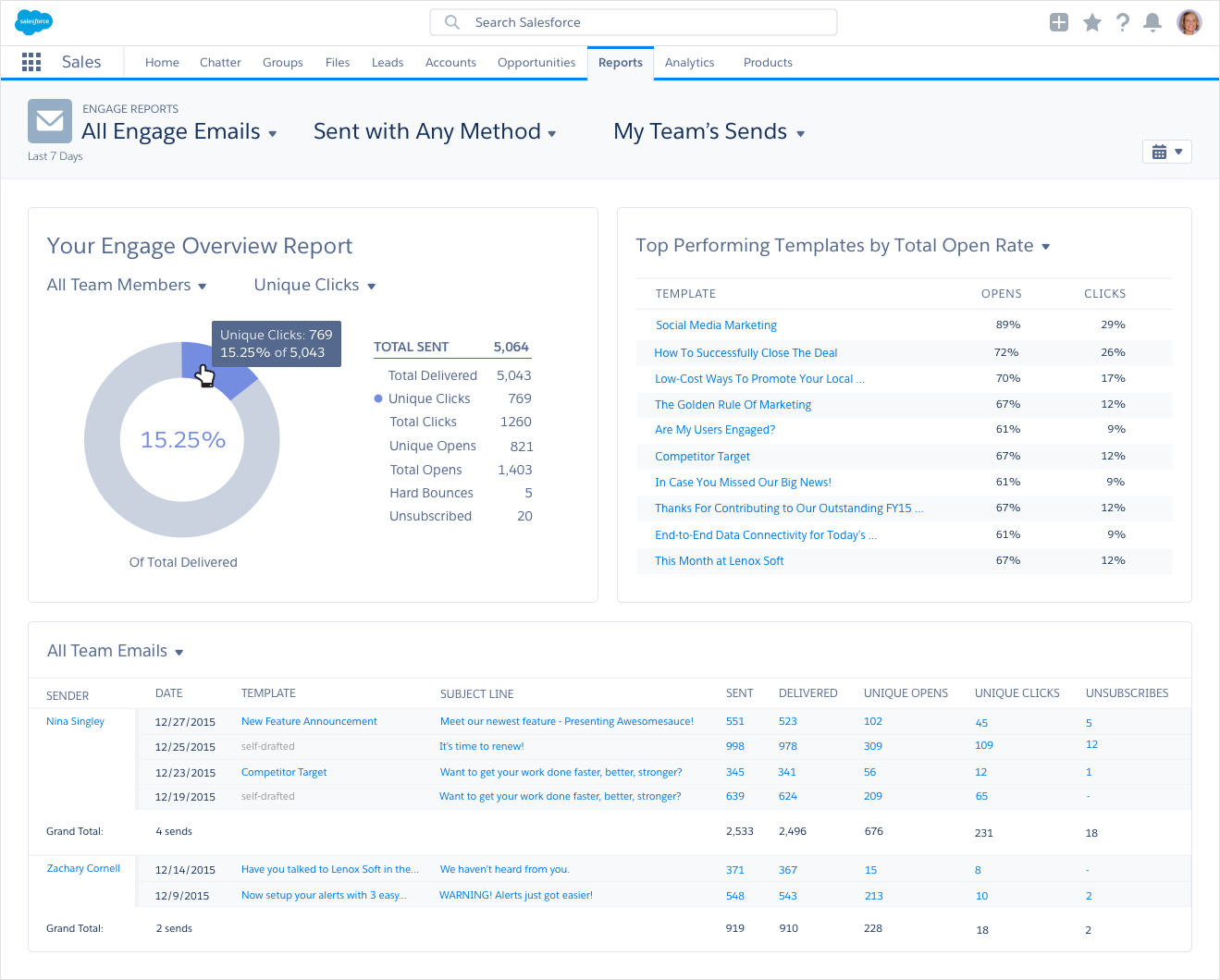The image size is (1220, 980).
Task: Click the Engage Reports envelope icon
Action: pos(50,121)
